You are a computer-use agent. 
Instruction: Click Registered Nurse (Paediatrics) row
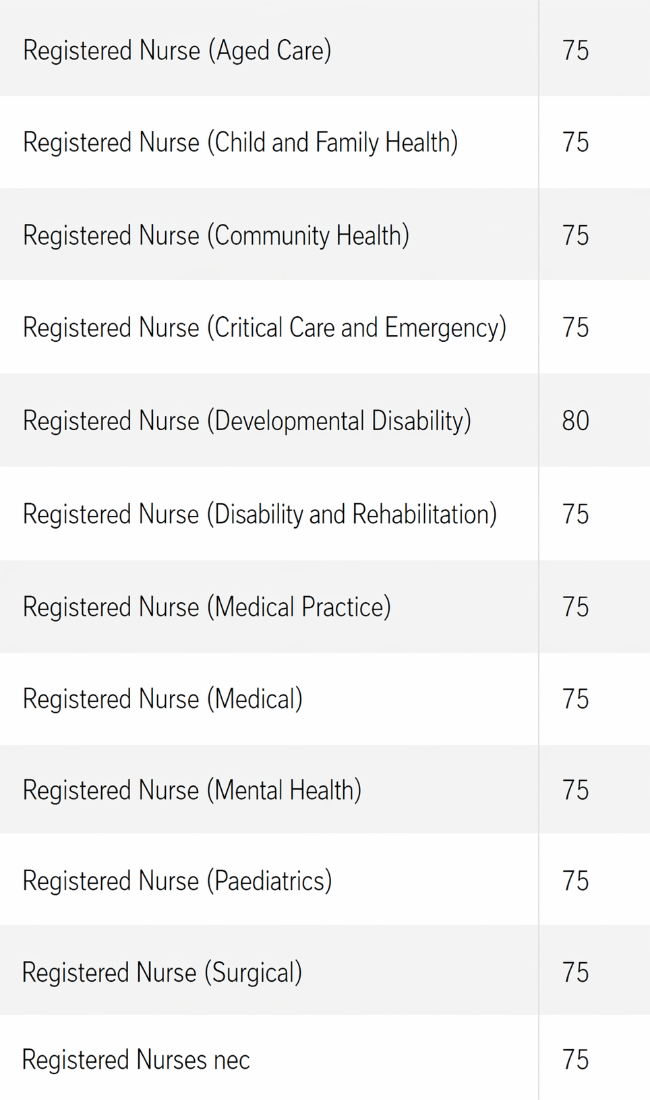coord(325,880)
